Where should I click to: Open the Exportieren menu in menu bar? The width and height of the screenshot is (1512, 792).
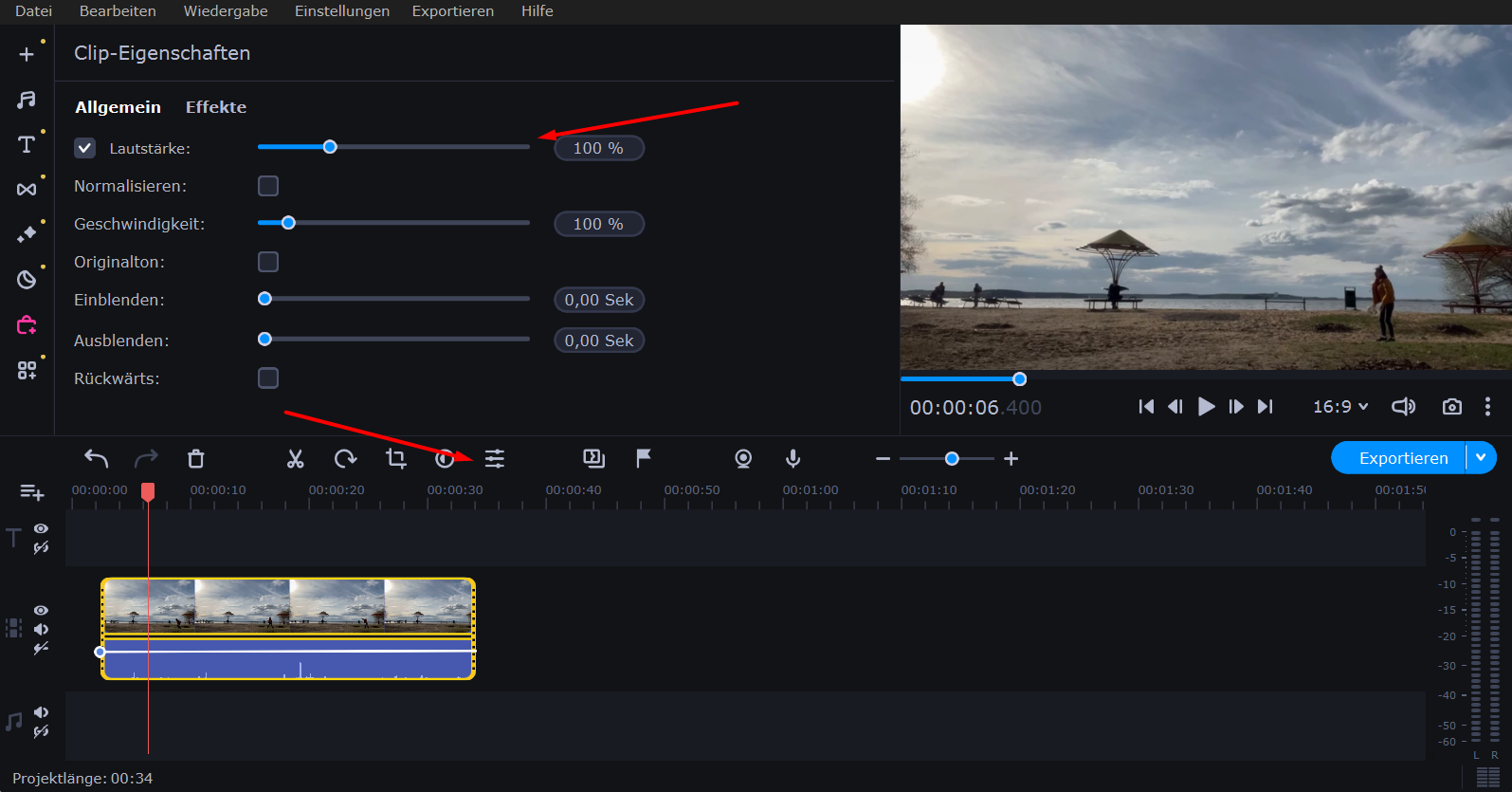[x=453, y=11]
